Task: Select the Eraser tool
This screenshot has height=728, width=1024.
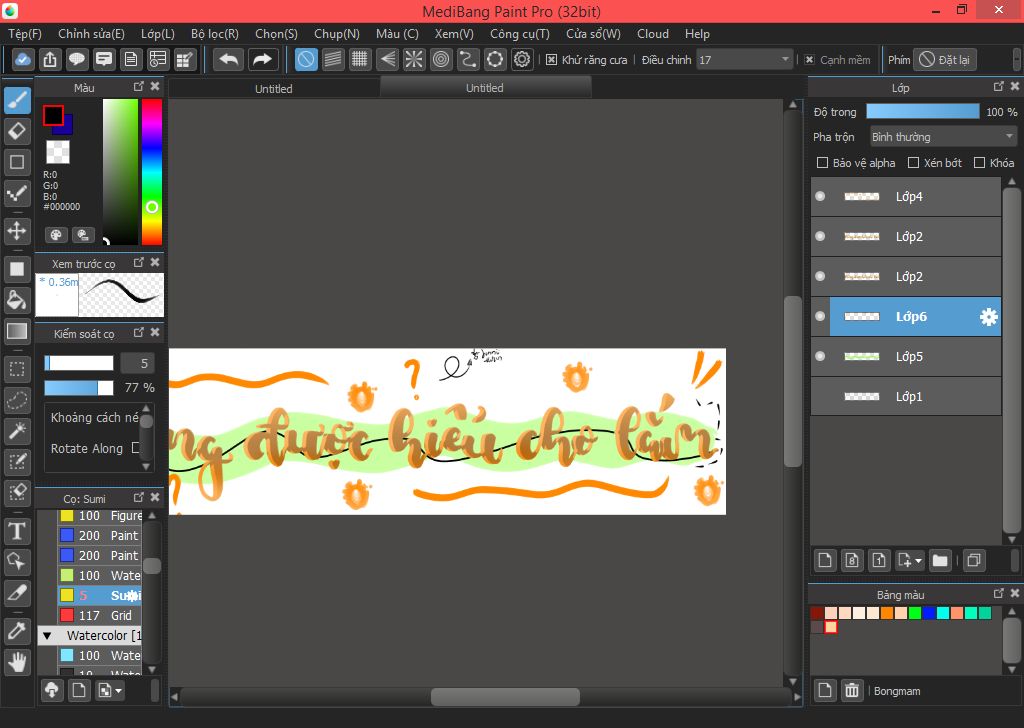Action: 17,131
